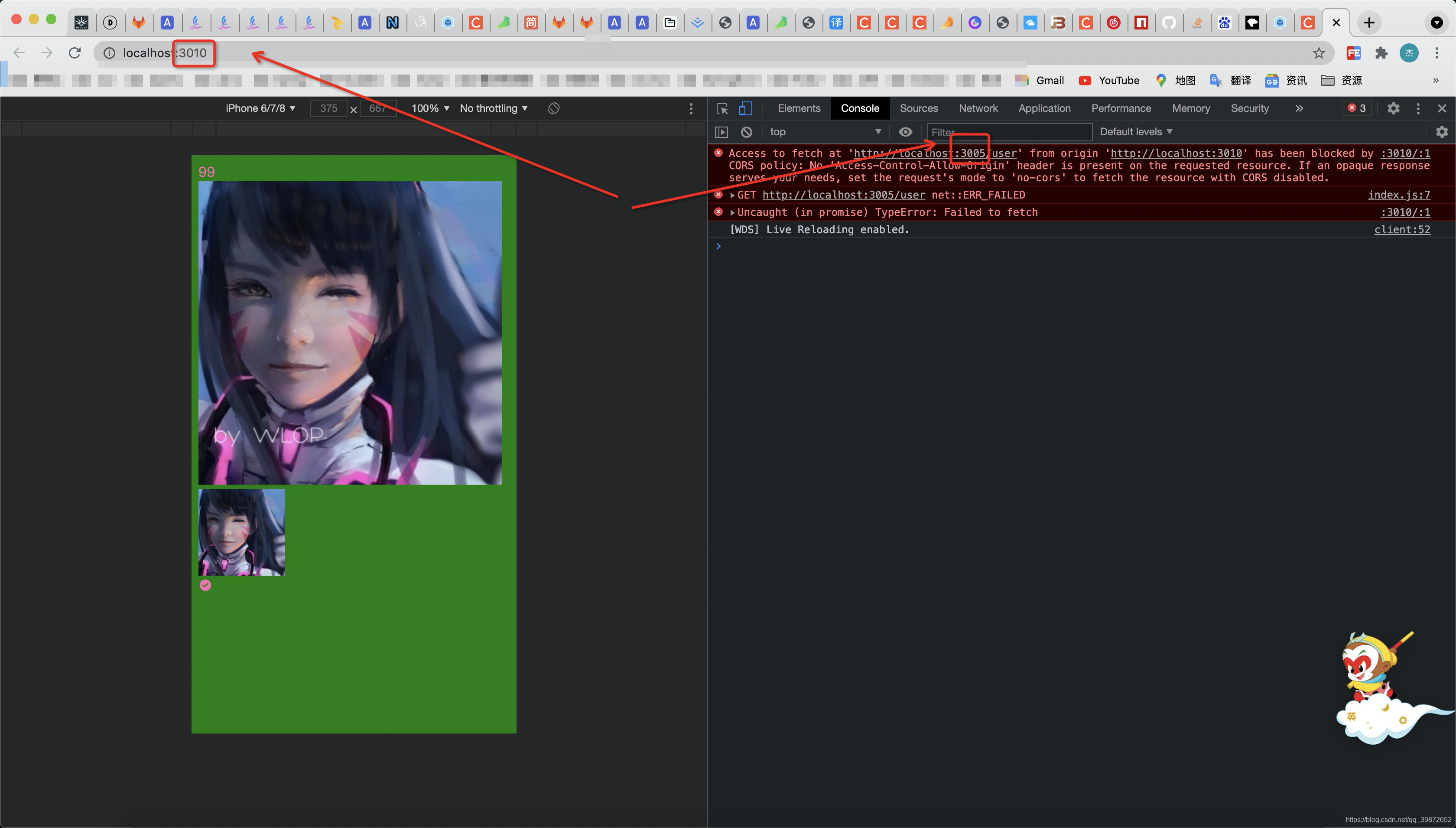Open the extensions puzzle icon
Image resolution: width=1456 pixels, height=828 pixels.
(1381, 53)
